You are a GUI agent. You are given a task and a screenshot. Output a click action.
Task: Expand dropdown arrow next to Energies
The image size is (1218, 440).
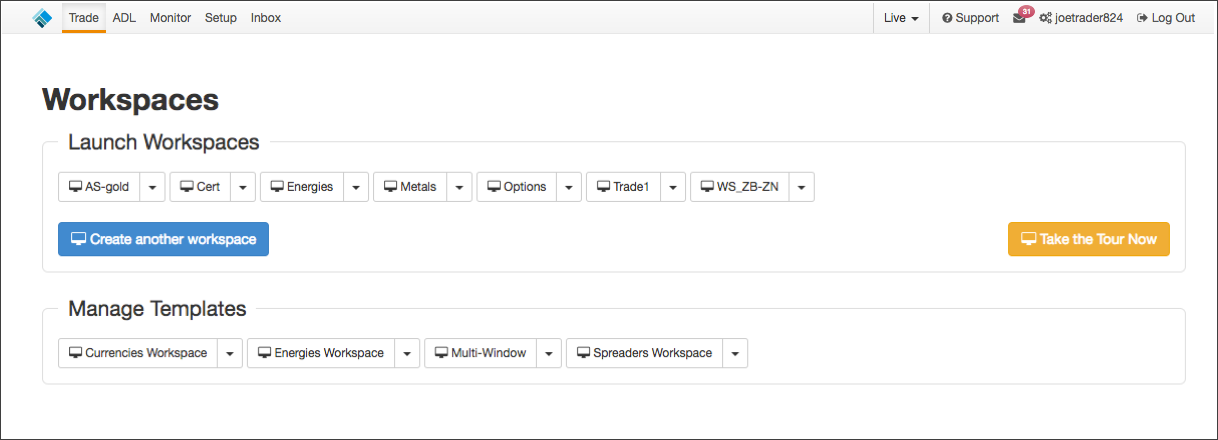[356, 187]
